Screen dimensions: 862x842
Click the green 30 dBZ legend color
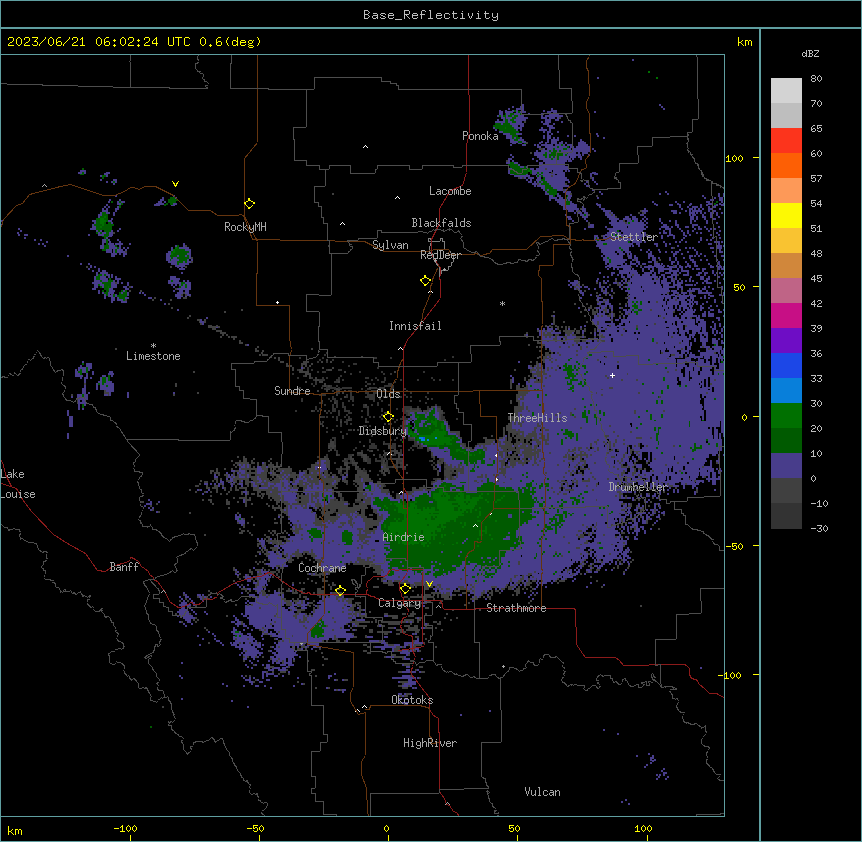[x=786, y=416]
